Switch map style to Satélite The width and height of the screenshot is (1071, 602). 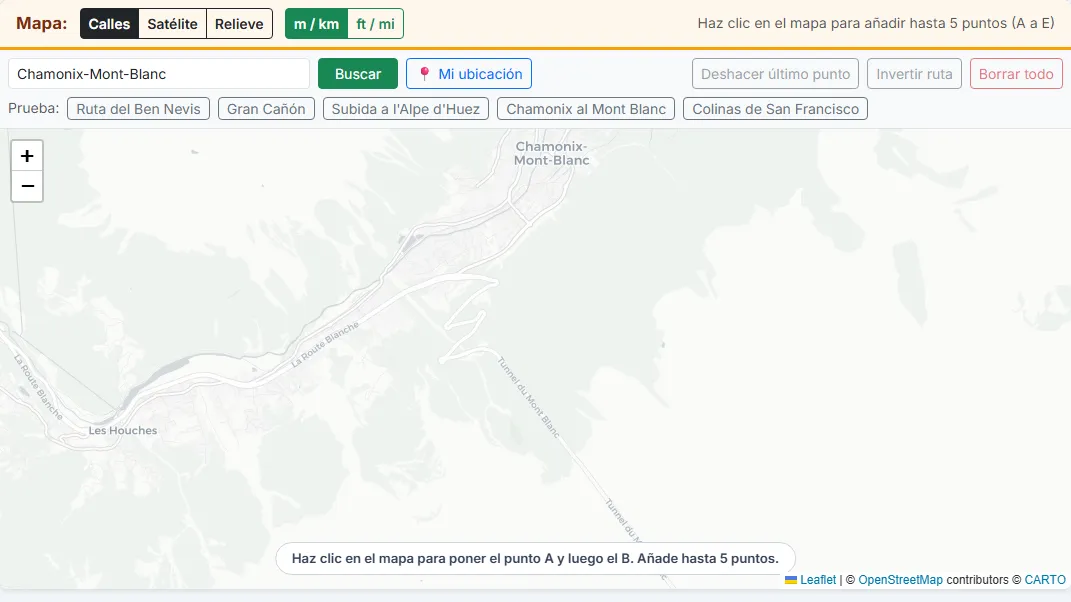coord(172,24)
